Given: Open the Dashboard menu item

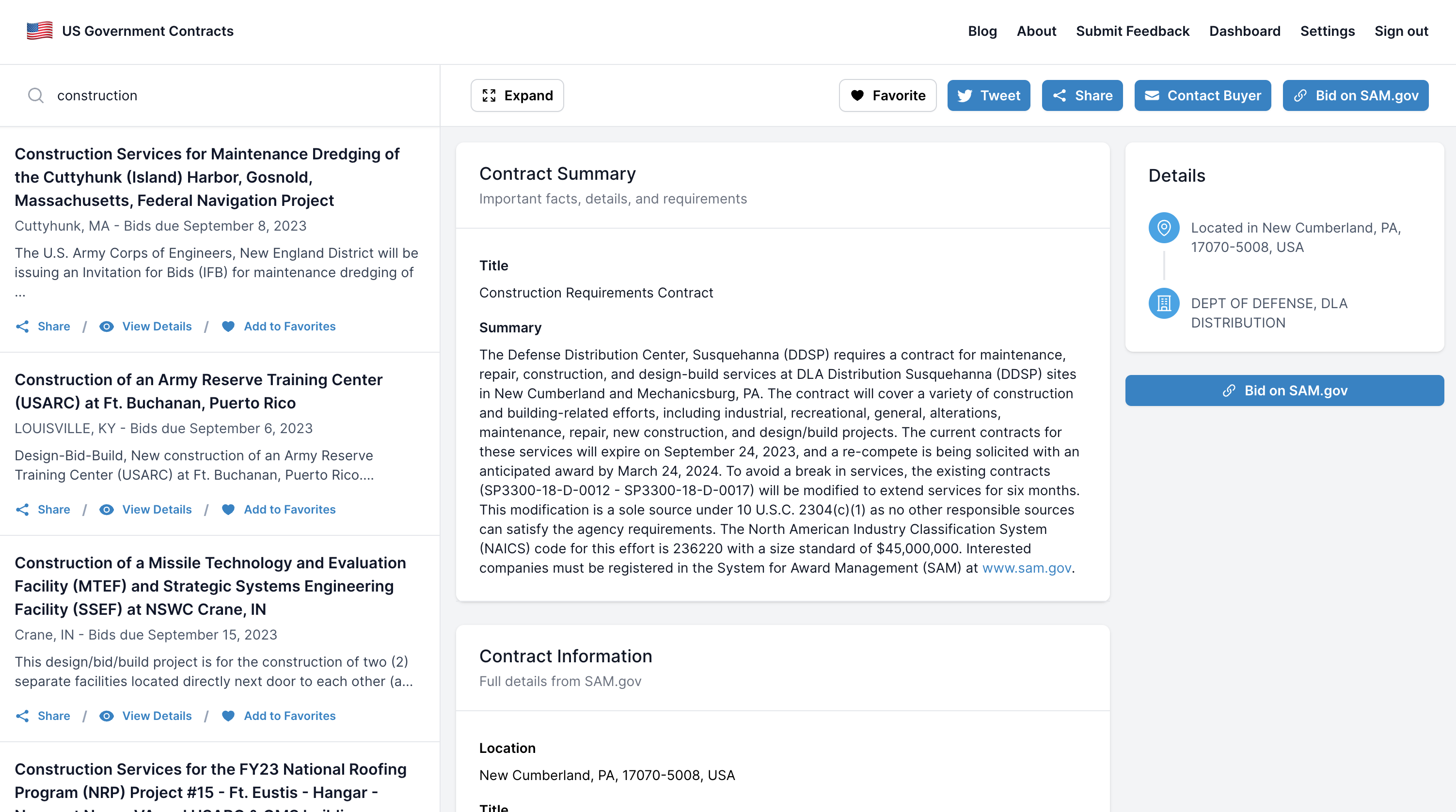Looking at the screenshot, I should click(1244, 31).
